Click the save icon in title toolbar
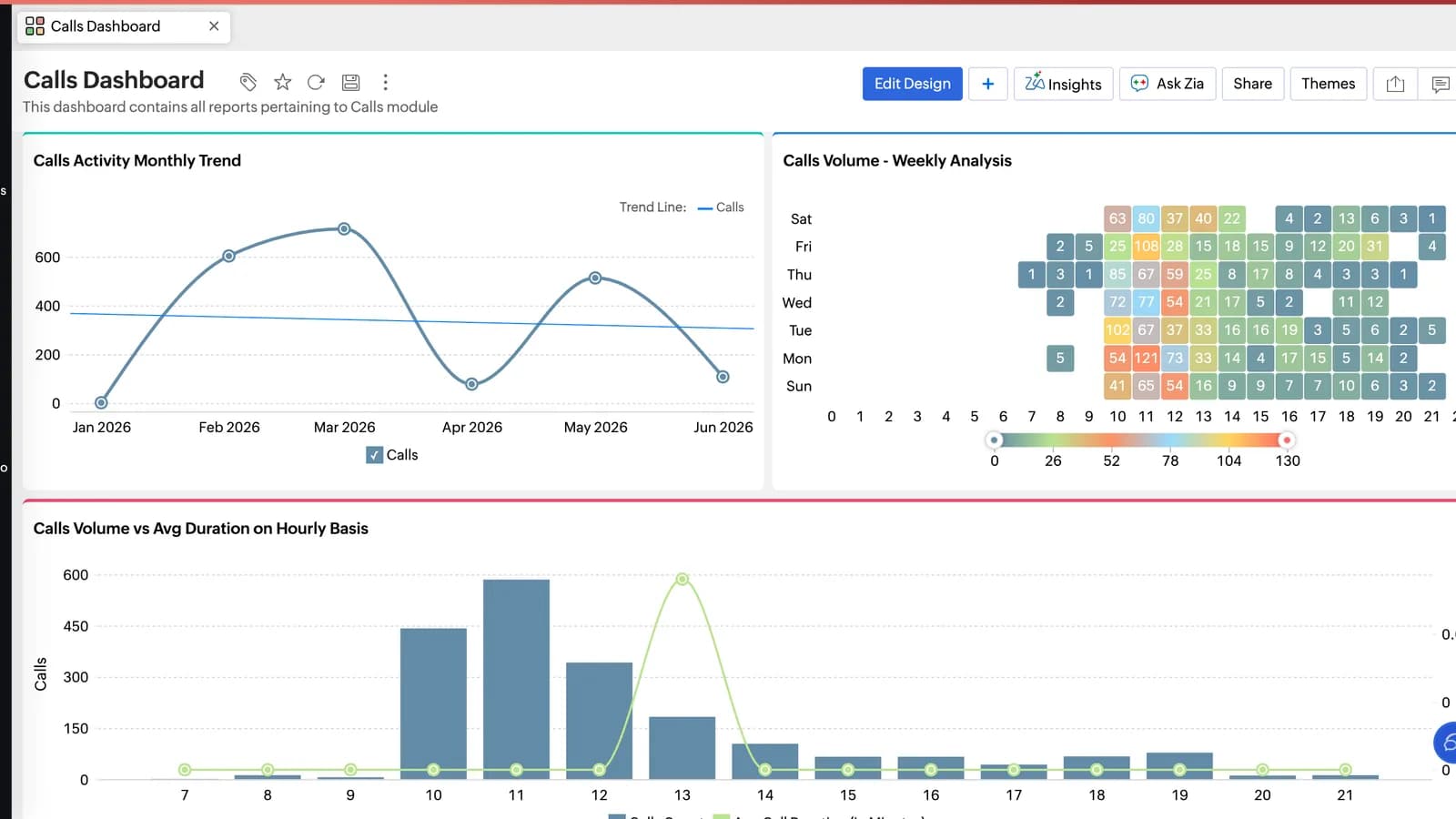The image size is (1456, 819). click(350, 83)
